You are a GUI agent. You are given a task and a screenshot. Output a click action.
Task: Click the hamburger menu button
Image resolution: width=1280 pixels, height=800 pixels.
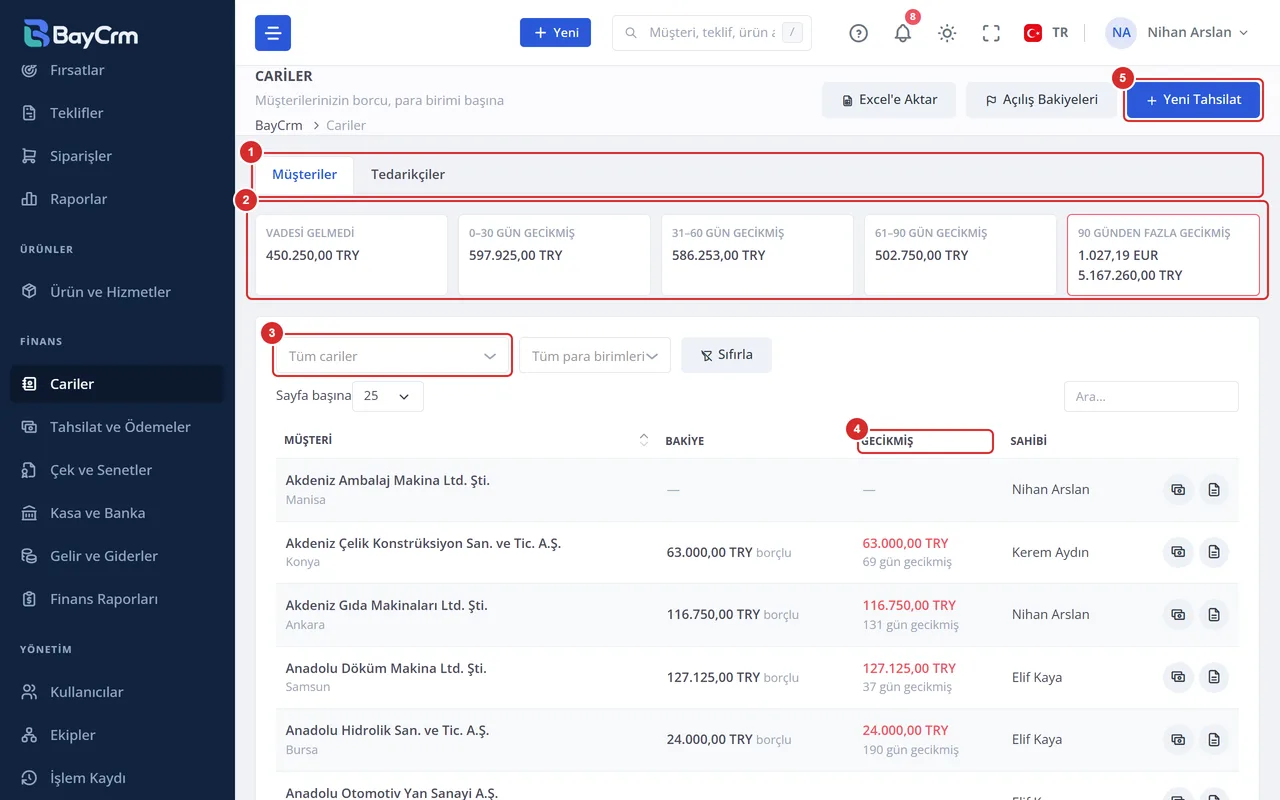[x=273, y=33]
